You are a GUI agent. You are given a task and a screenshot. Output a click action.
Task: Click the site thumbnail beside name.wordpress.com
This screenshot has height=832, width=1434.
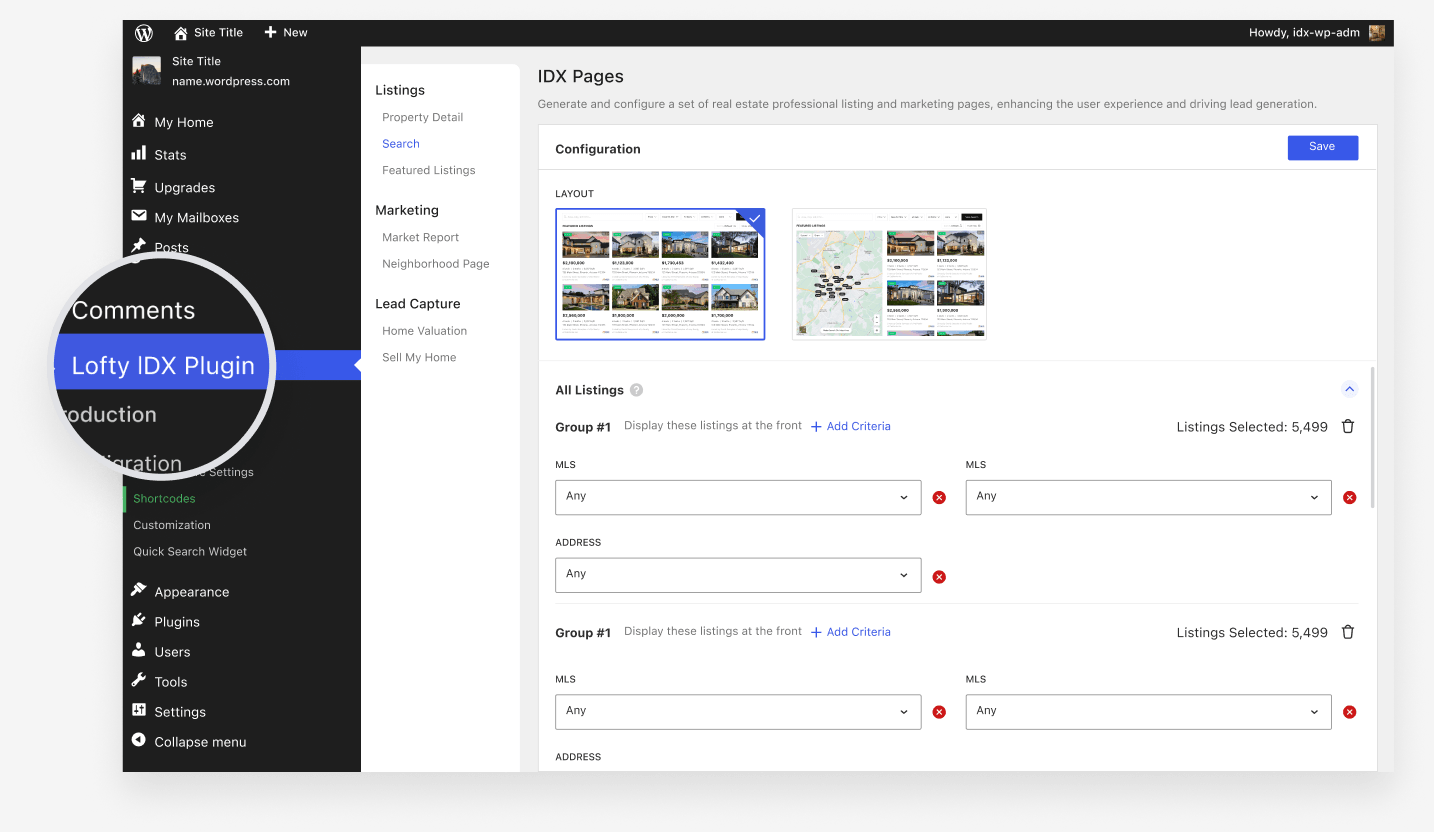(x=147, y=71)
